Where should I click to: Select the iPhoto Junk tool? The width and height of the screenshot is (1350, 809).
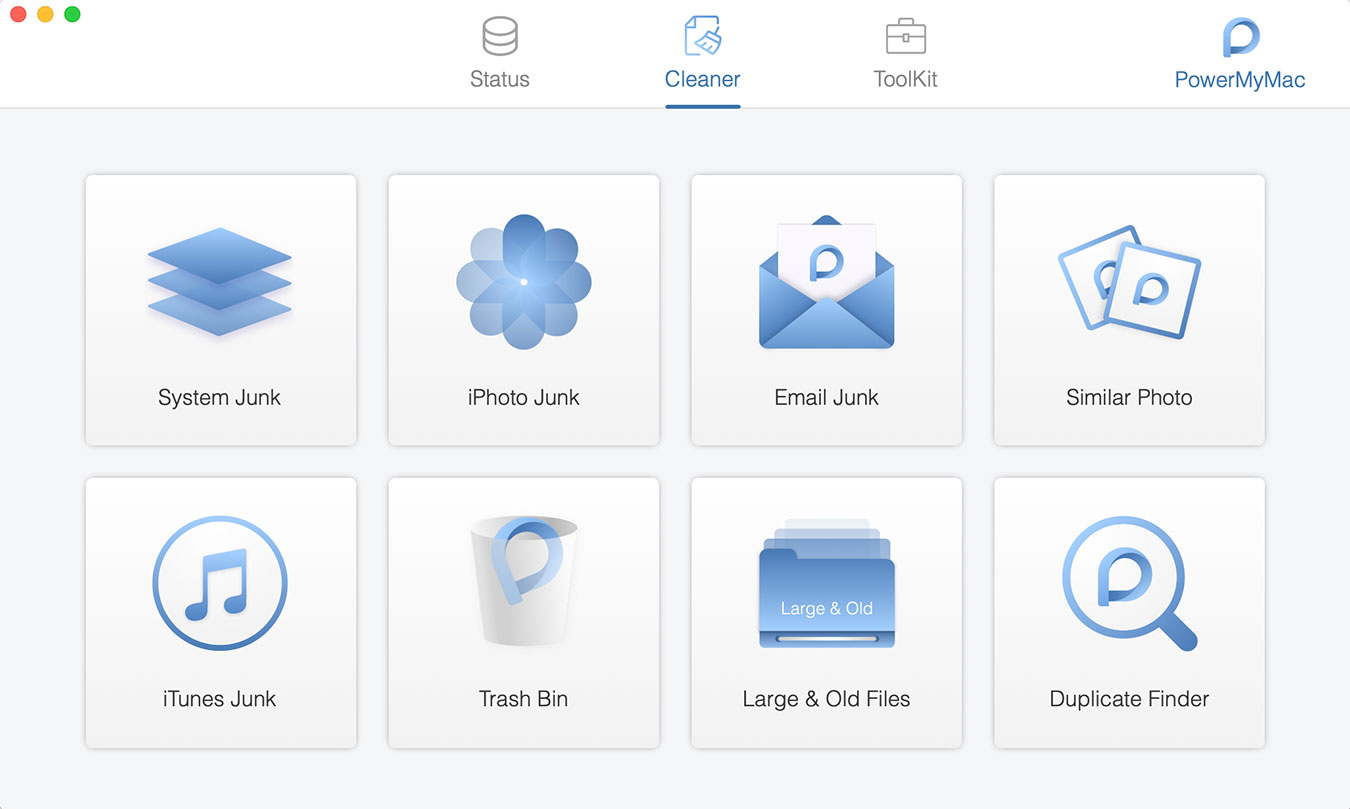[523, 310]
